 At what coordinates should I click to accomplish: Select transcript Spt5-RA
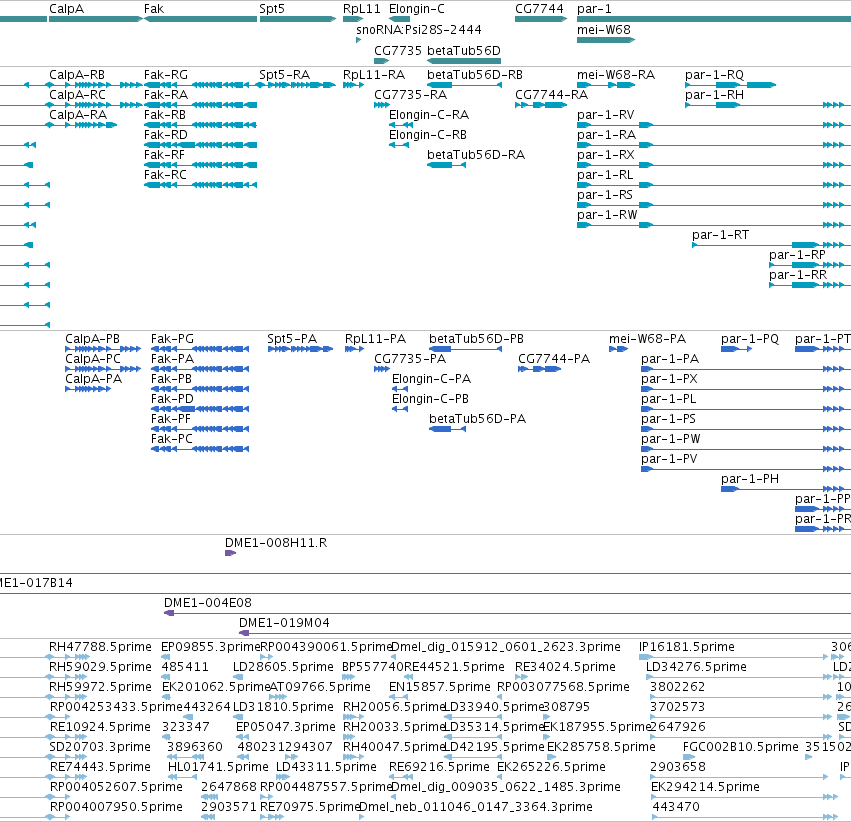pyautogui.click(x=298, y=85)
